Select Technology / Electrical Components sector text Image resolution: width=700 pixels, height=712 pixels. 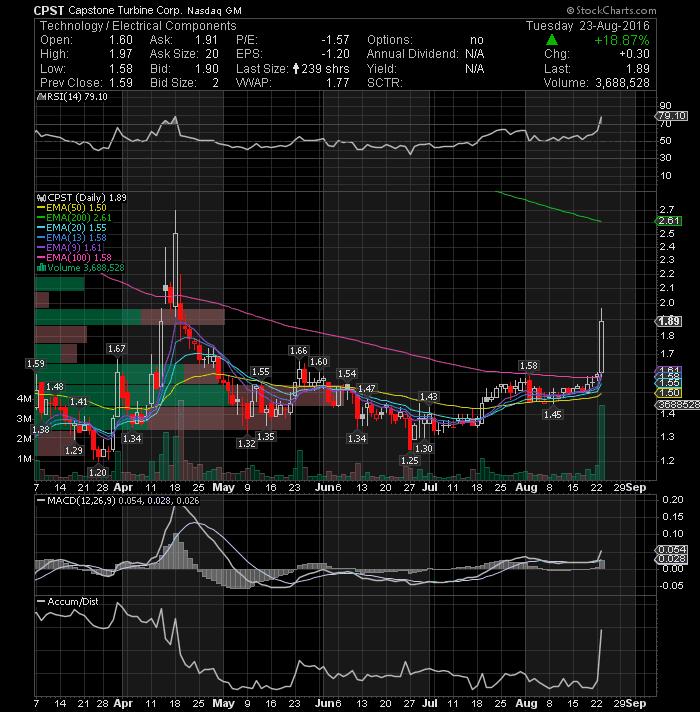(x=138, y=26)
